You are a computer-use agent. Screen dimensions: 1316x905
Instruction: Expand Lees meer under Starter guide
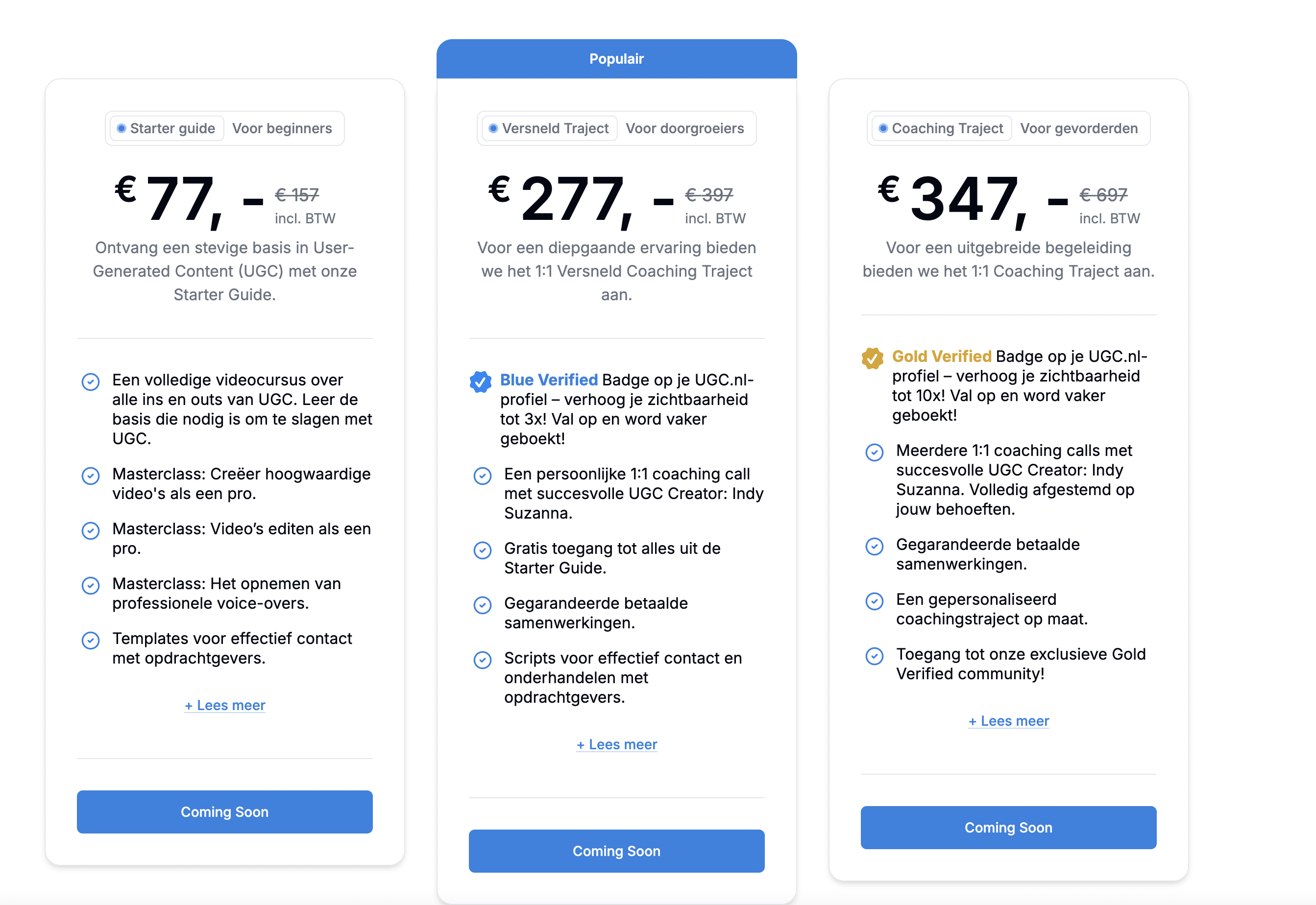click(224, 705)
